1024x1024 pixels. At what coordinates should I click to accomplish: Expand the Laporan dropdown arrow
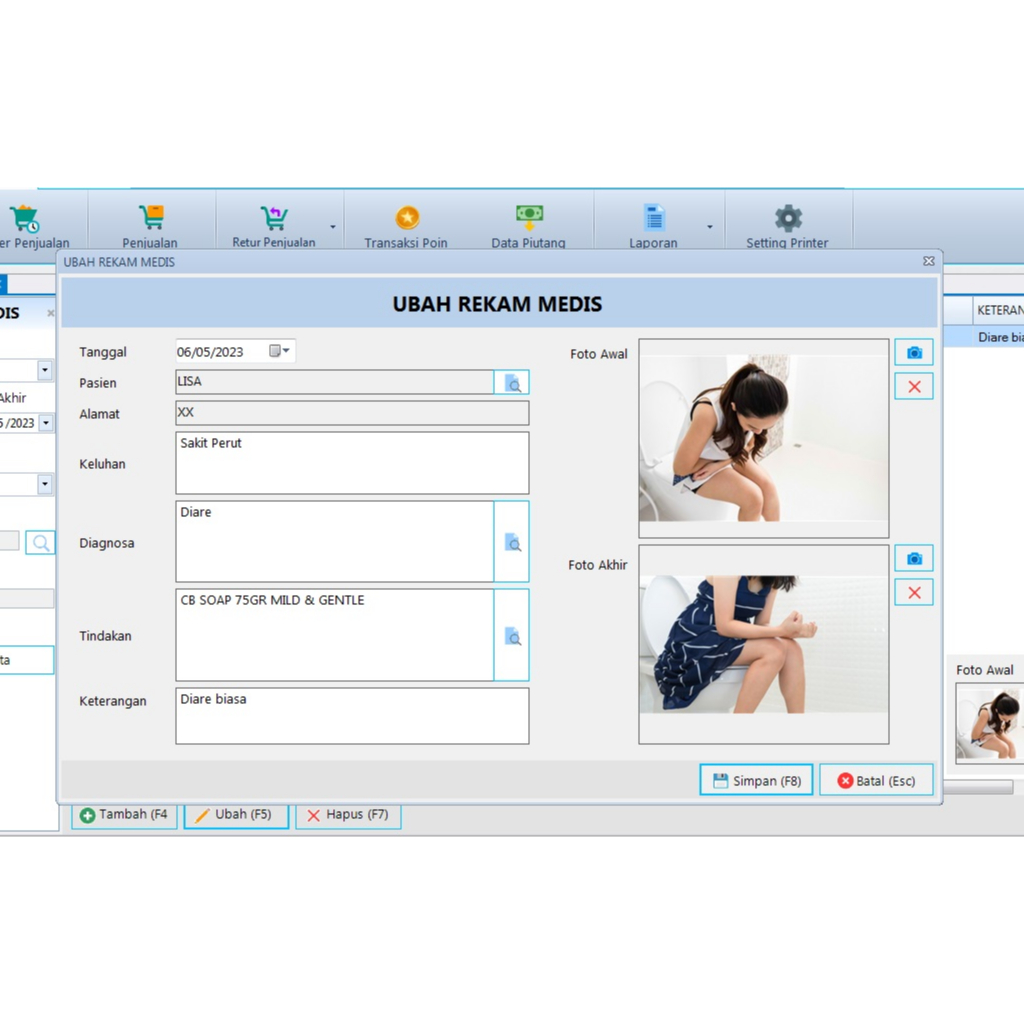(x=710, y=227)
